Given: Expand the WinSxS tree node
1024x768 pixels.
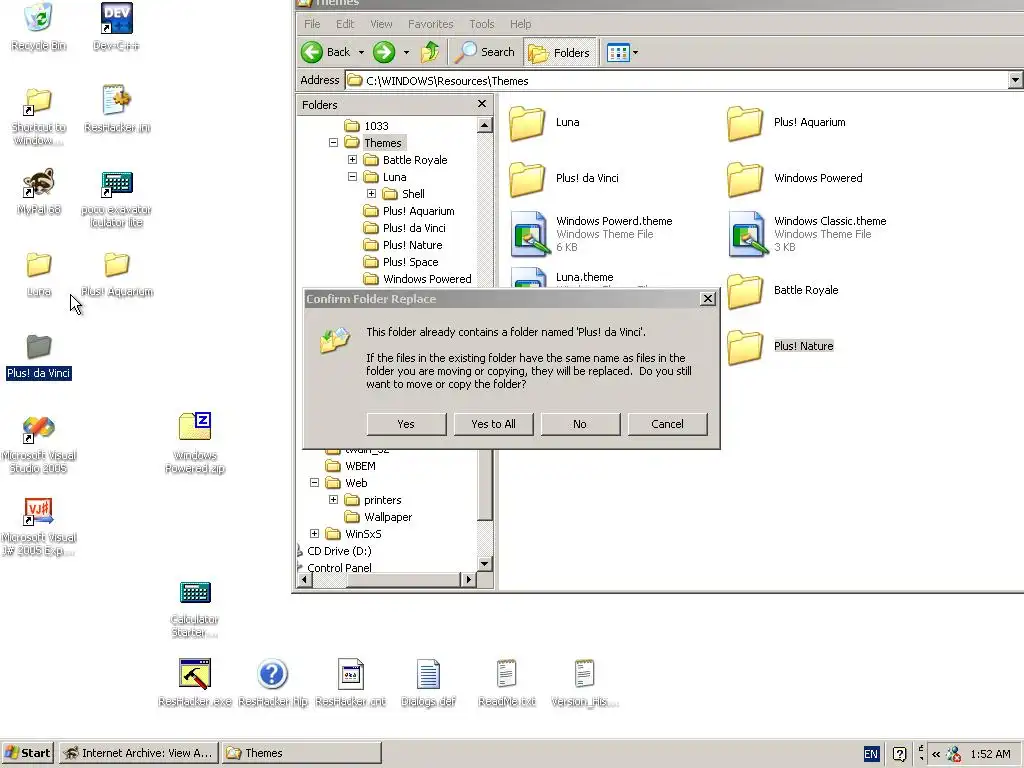Looking at the screenshot, I should pos(314,534).
